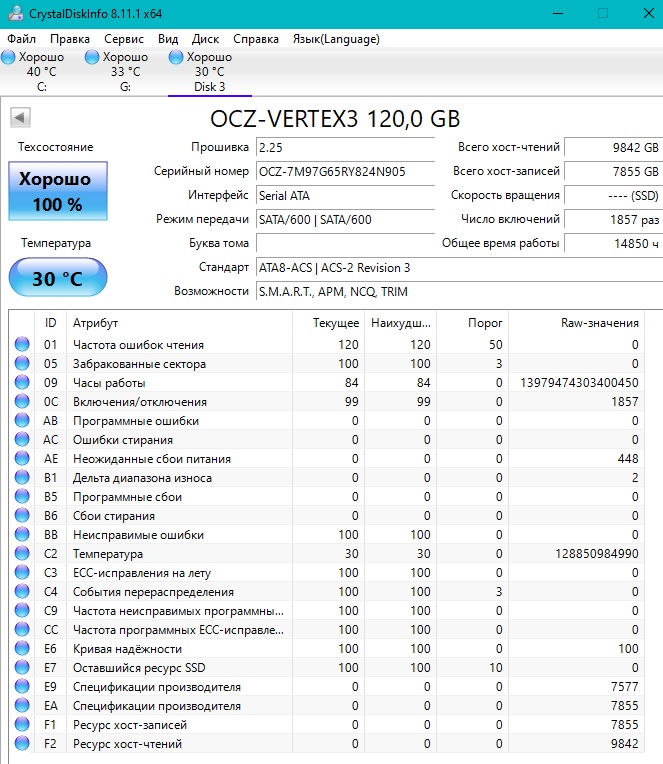The width and height of the screenshot is (663, 764).
Task: Click the serial number field OCZ-7M97G65RY824N905
Action: 345,172
